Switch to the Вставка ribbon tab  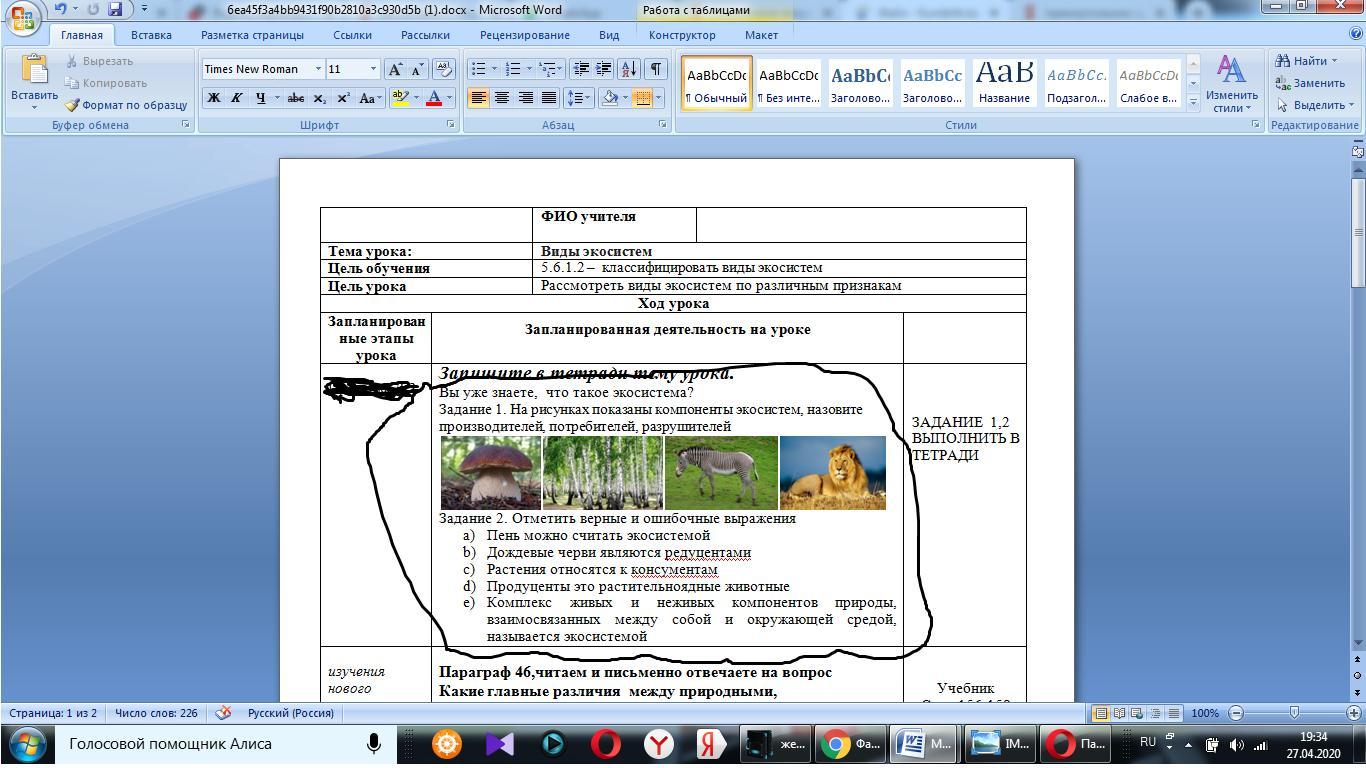coord(151,35)
